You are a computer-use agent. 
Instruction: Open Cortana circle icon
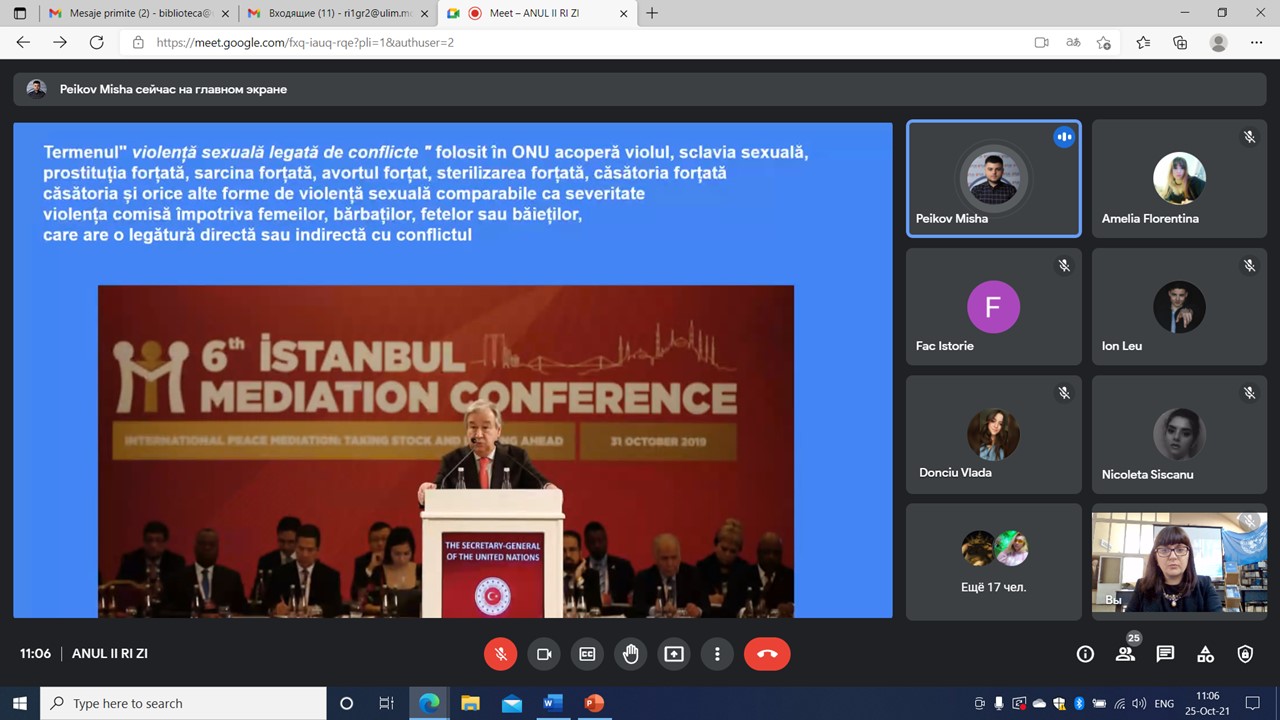346,703
